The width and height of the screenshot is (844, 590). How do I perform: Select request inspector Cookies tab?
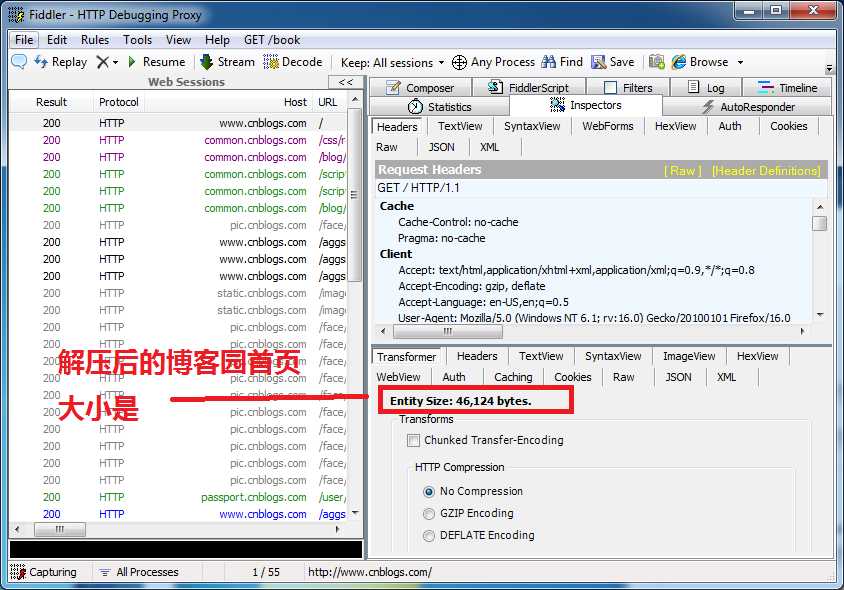(789, 126)
